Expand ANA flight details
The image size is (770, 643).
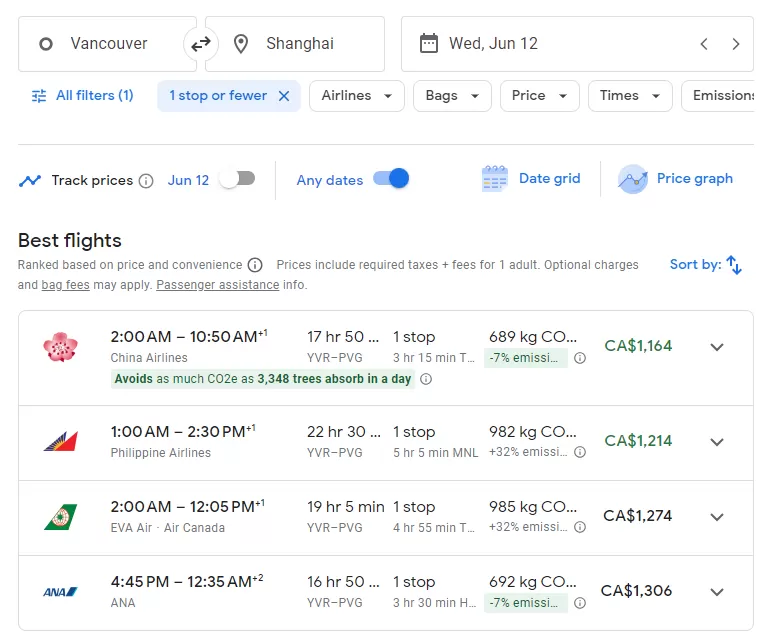pos(717,592)
